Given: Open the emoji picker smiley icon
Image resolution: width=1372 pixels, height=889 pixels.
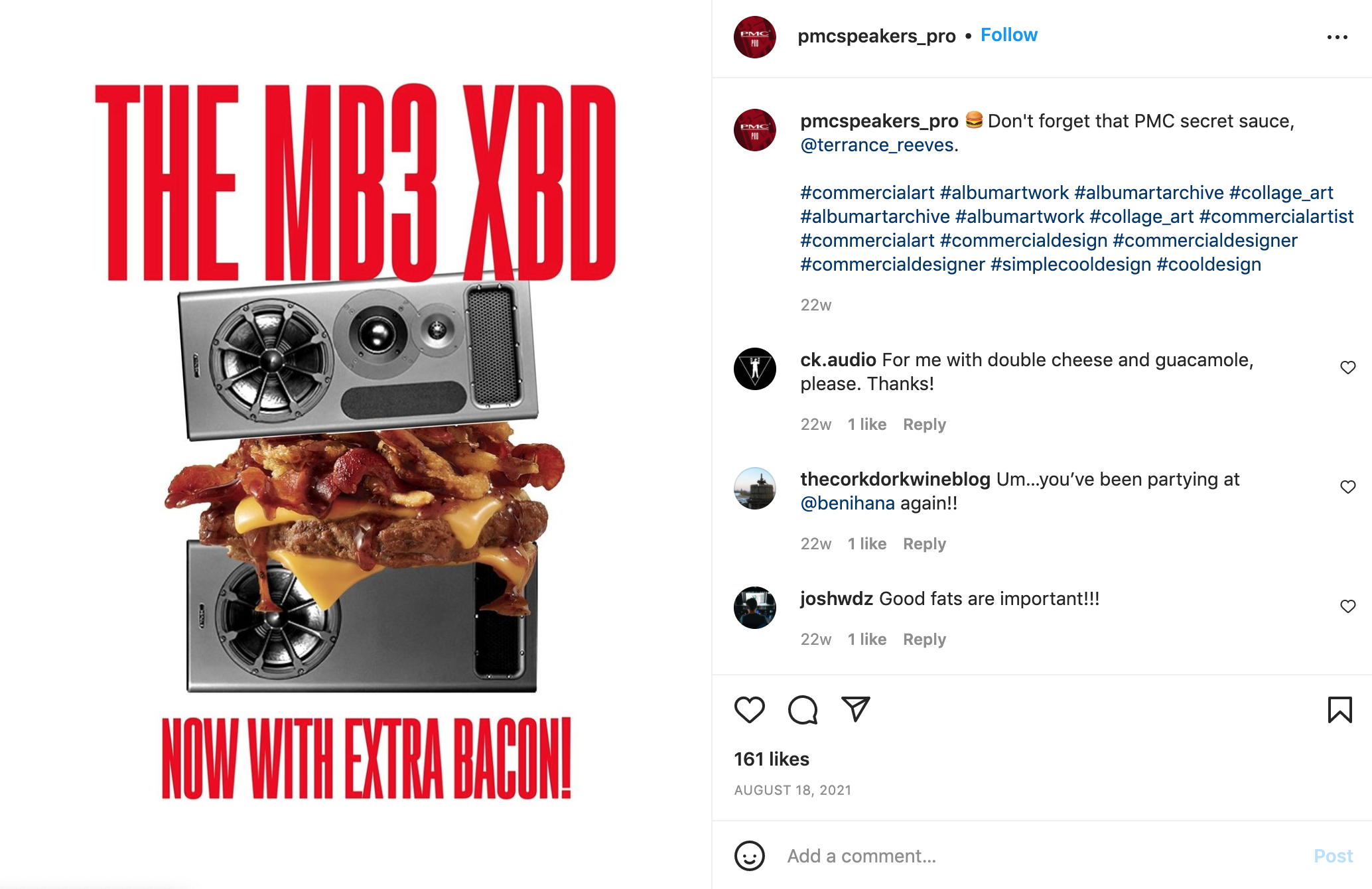Looking at the screenshot, I should [x=750, y=856].
